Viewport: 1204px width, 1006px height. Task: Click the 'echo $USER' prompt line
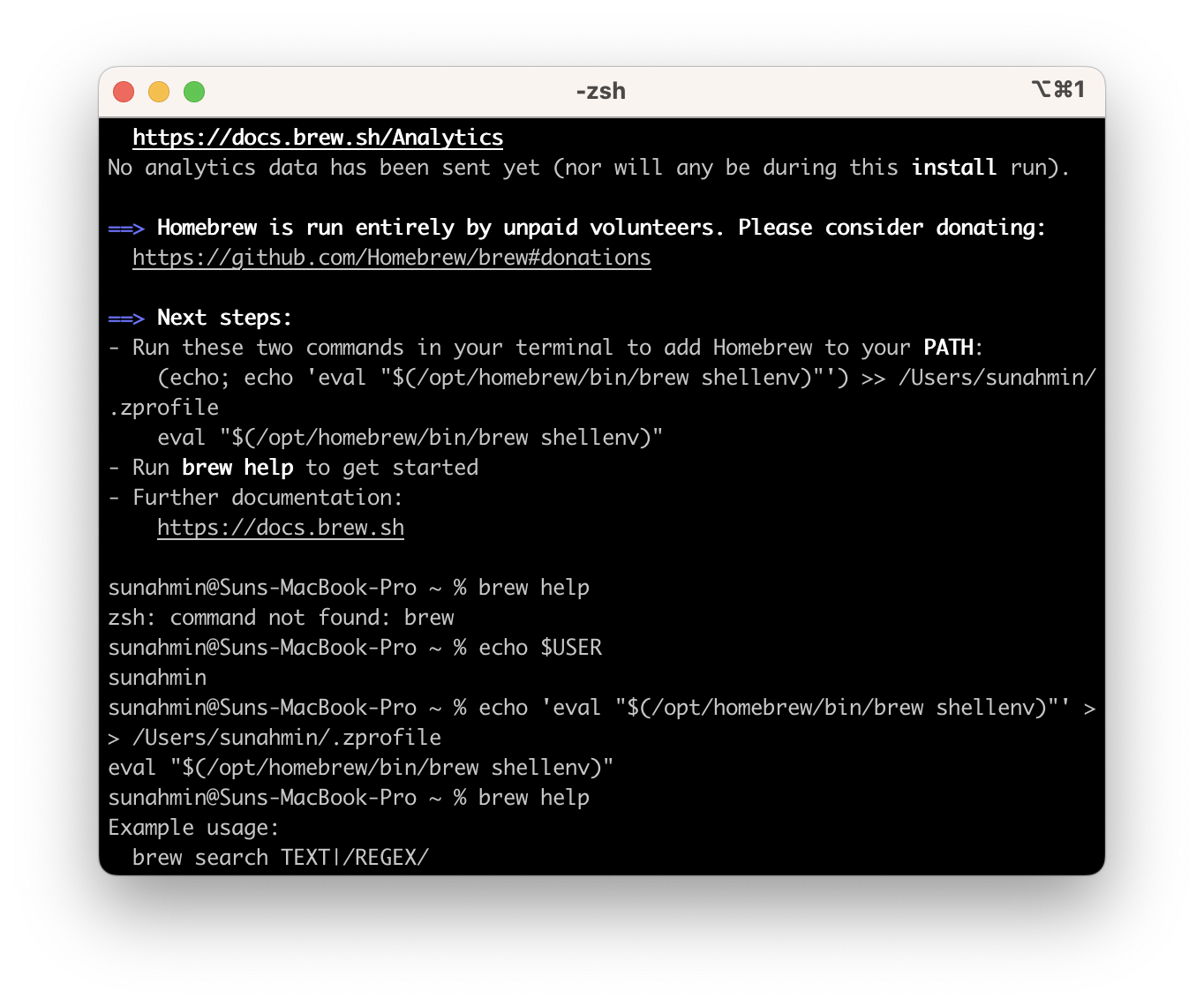tap(355, 648)
